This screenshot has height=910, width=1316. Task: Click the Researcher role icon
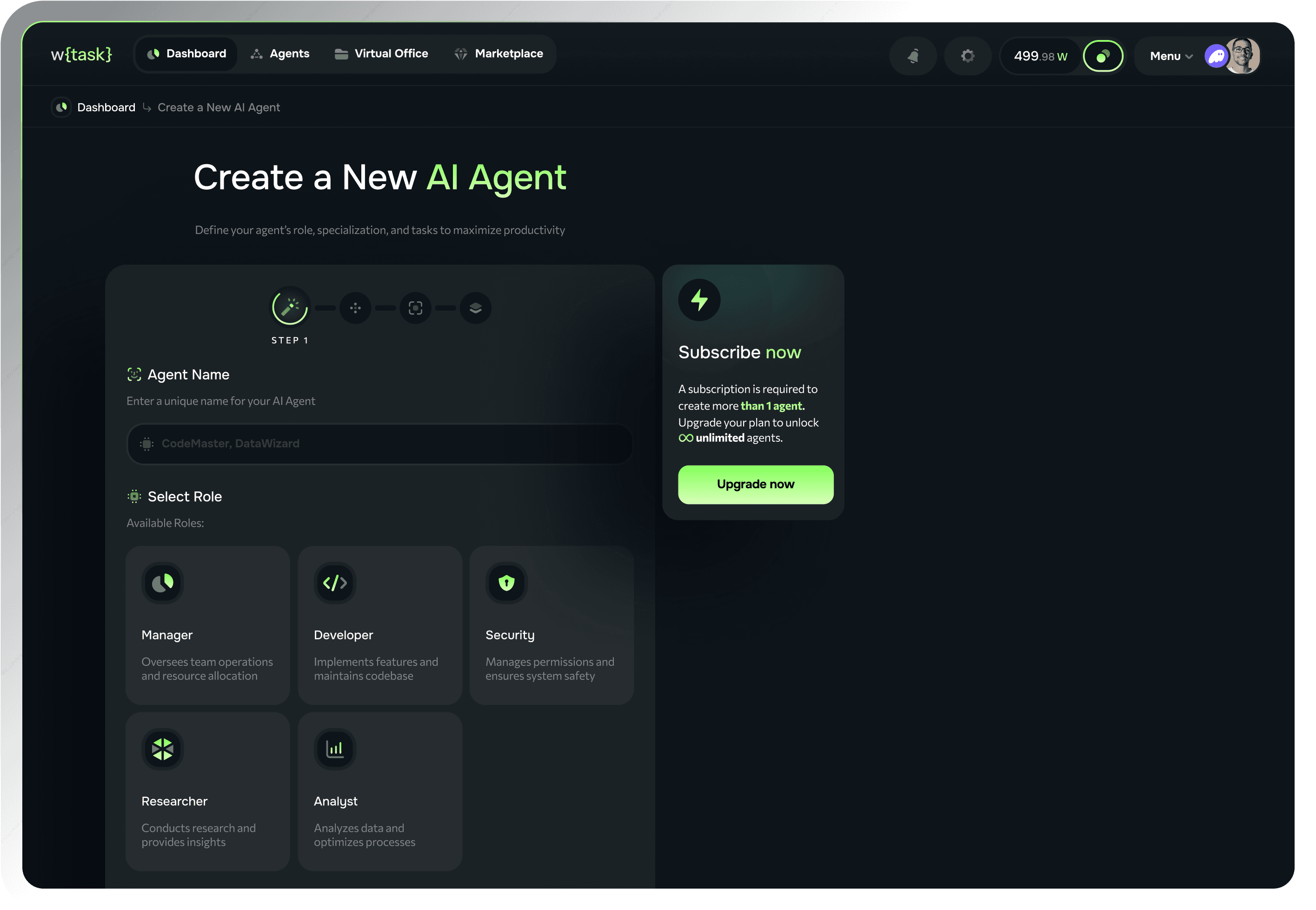click(162, 749)
